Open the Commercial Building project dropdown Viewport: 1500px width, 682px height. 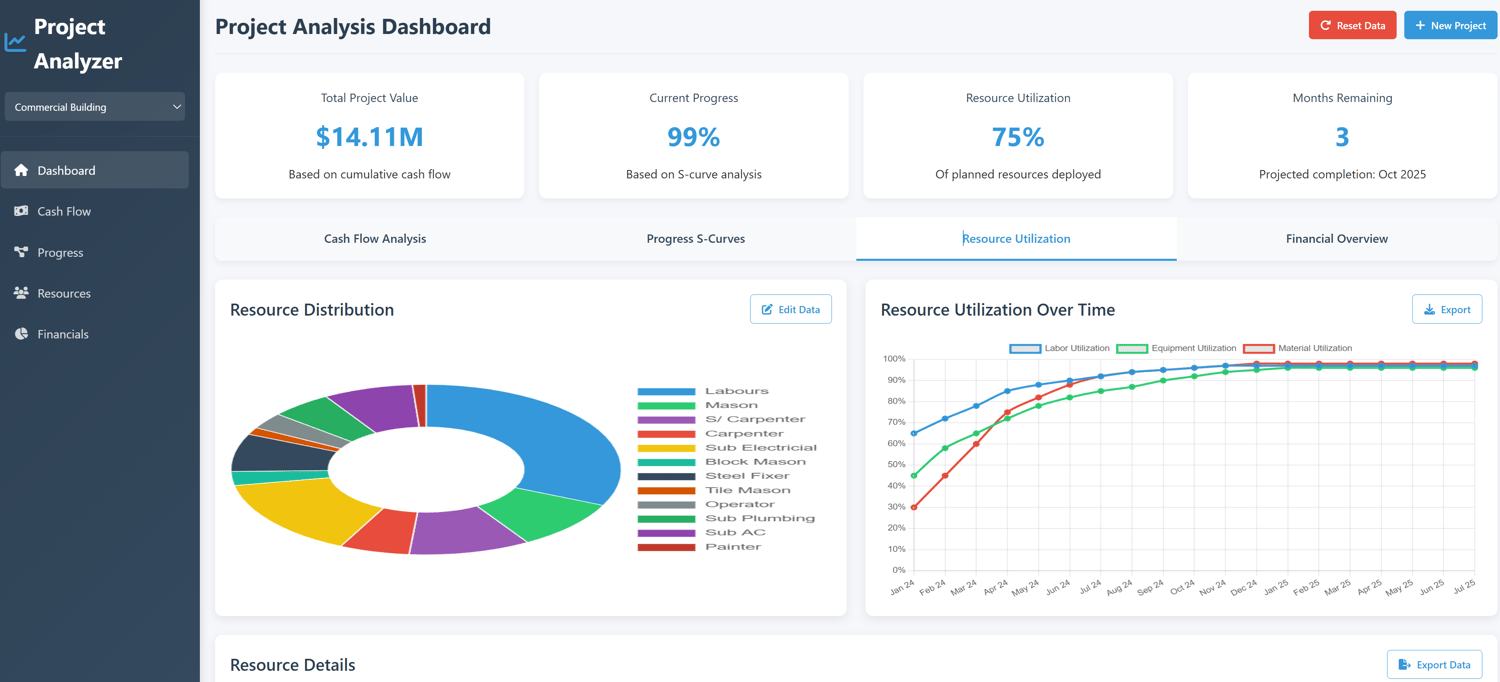[x=95, y=107]
